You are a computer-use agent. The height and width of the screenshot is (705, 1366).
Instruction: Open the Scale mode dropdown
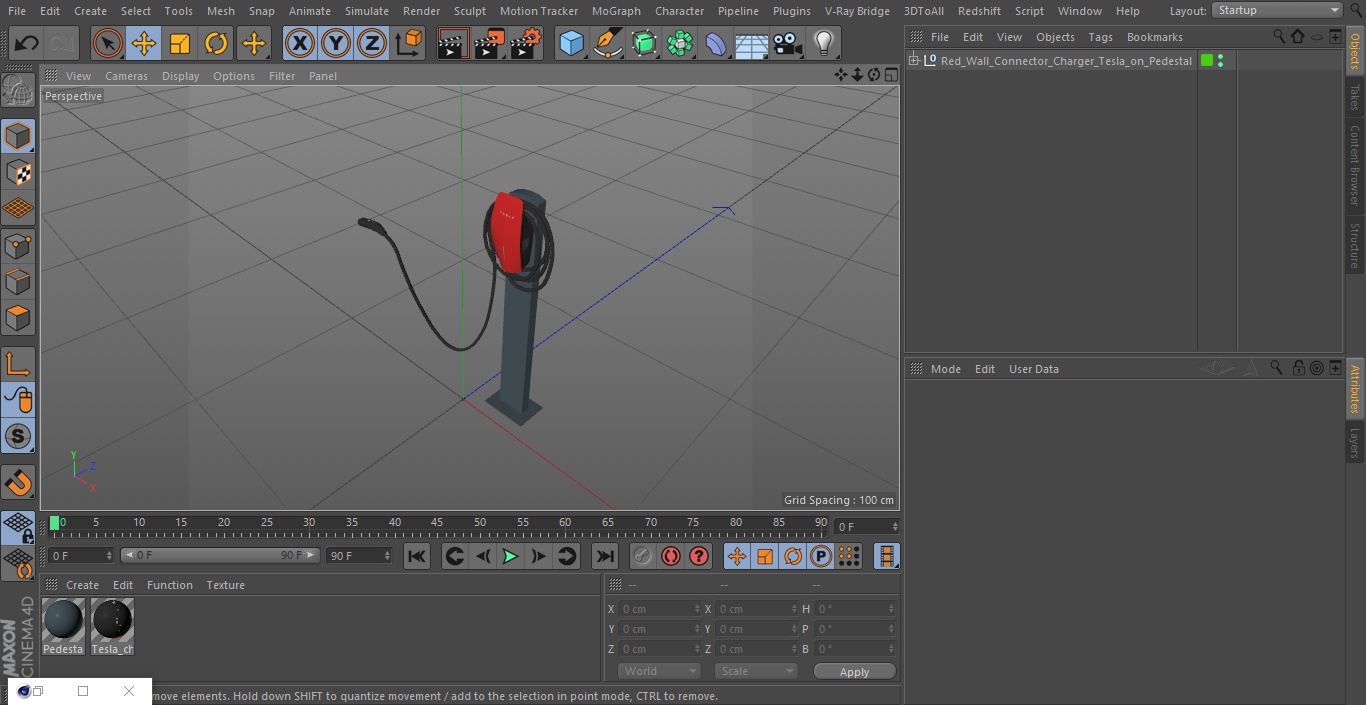click(756, 671)
